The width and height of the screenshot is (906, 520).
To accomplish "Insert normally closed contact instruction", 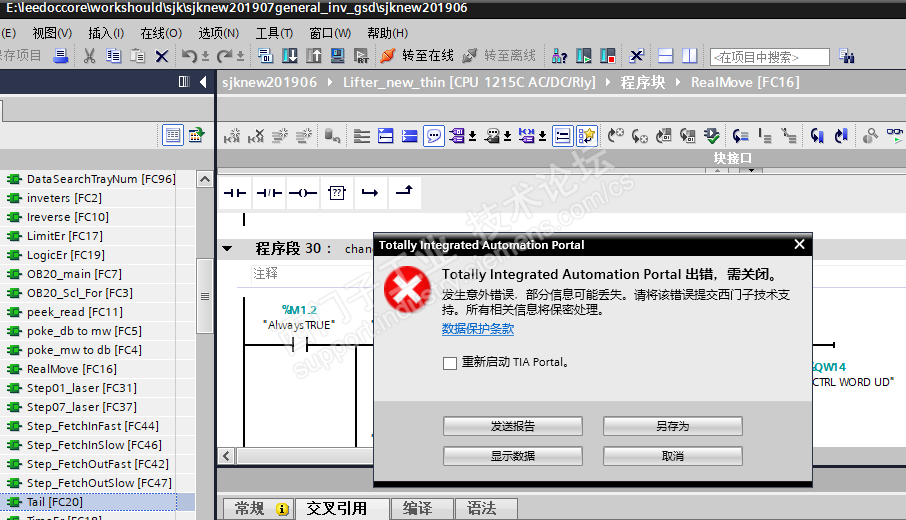I will tap(269, 193).
